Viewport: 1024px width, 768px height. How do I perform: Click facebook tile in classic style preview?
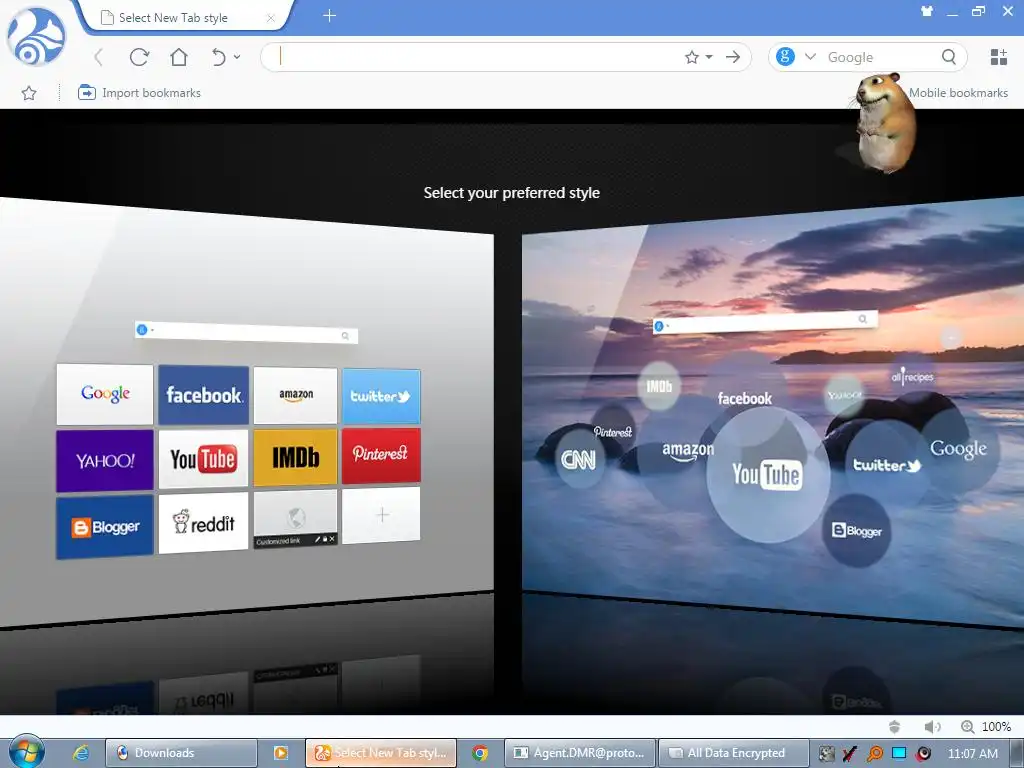point(203,395)
